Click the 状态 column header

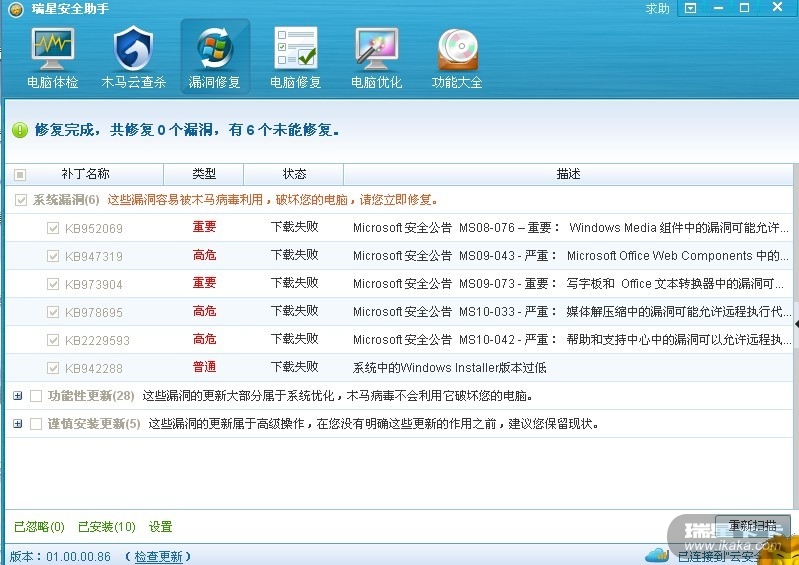point(294,174)
